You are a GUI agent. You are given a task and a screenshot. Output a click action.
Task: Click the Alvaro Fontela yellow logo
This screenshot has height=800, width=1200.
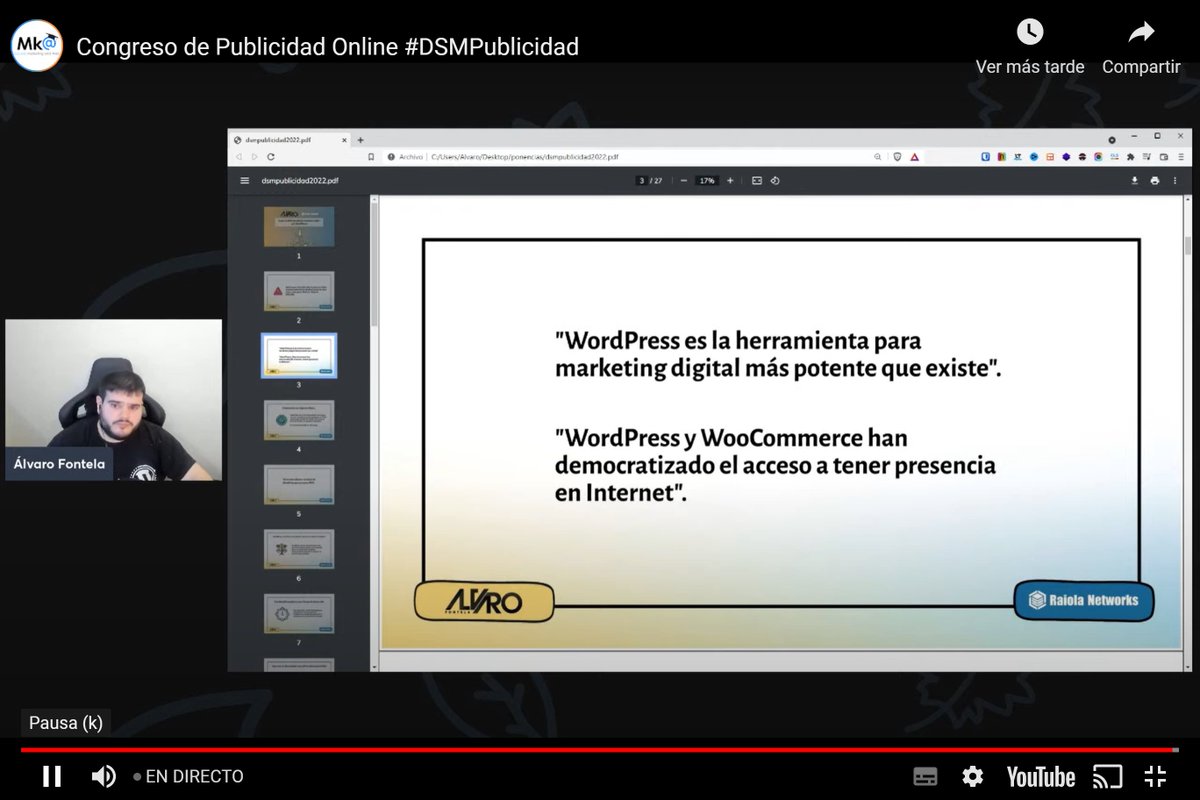coord(484,602)
